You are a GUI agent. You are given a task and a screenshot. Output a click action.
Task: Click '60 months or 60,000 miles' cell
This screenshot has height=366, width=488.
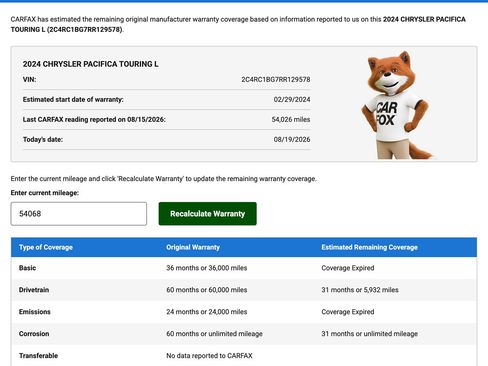click(x=207, y=290)
